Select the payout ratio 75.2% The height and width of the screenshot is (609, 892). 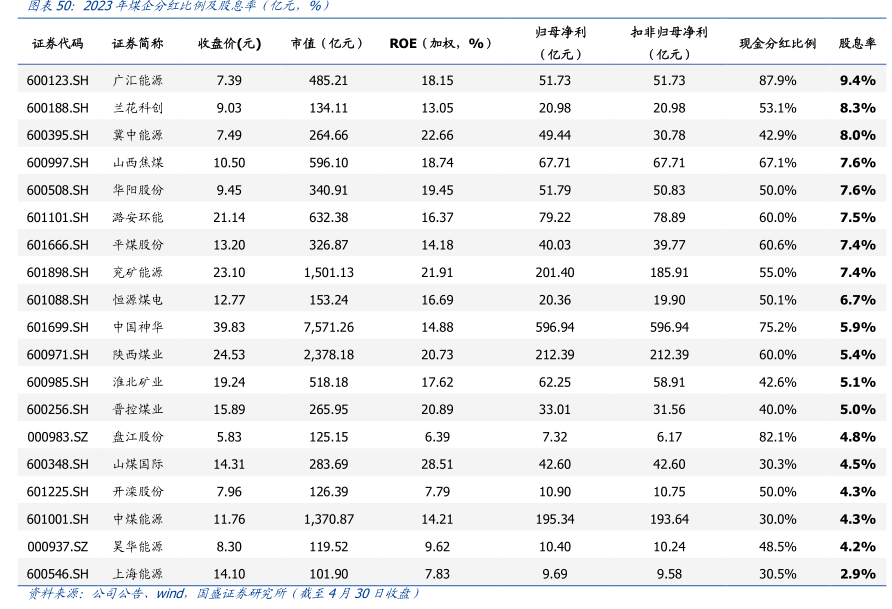click(777, 328)
